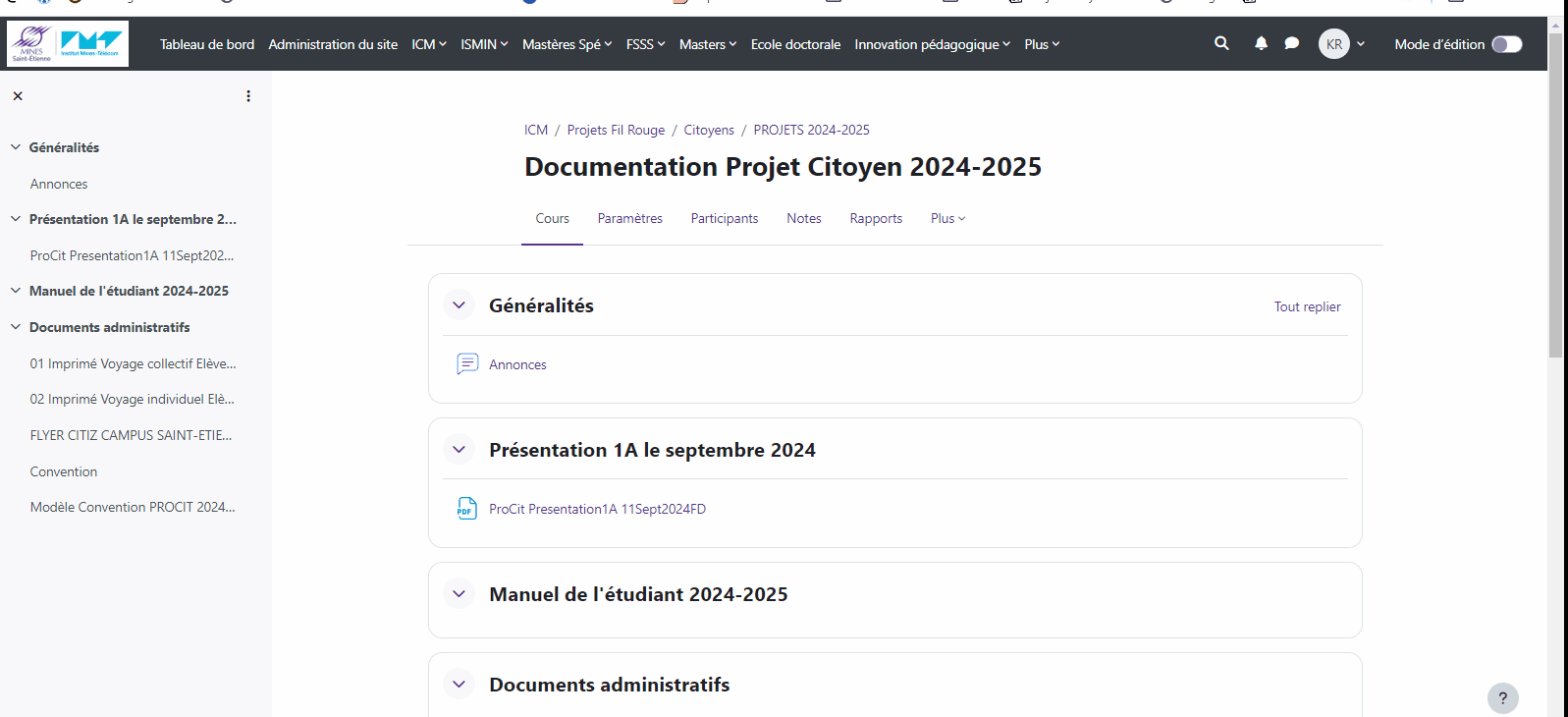1568x717 pixels.
Task: Close the course index drawer
Action: (x=18, y=96)
